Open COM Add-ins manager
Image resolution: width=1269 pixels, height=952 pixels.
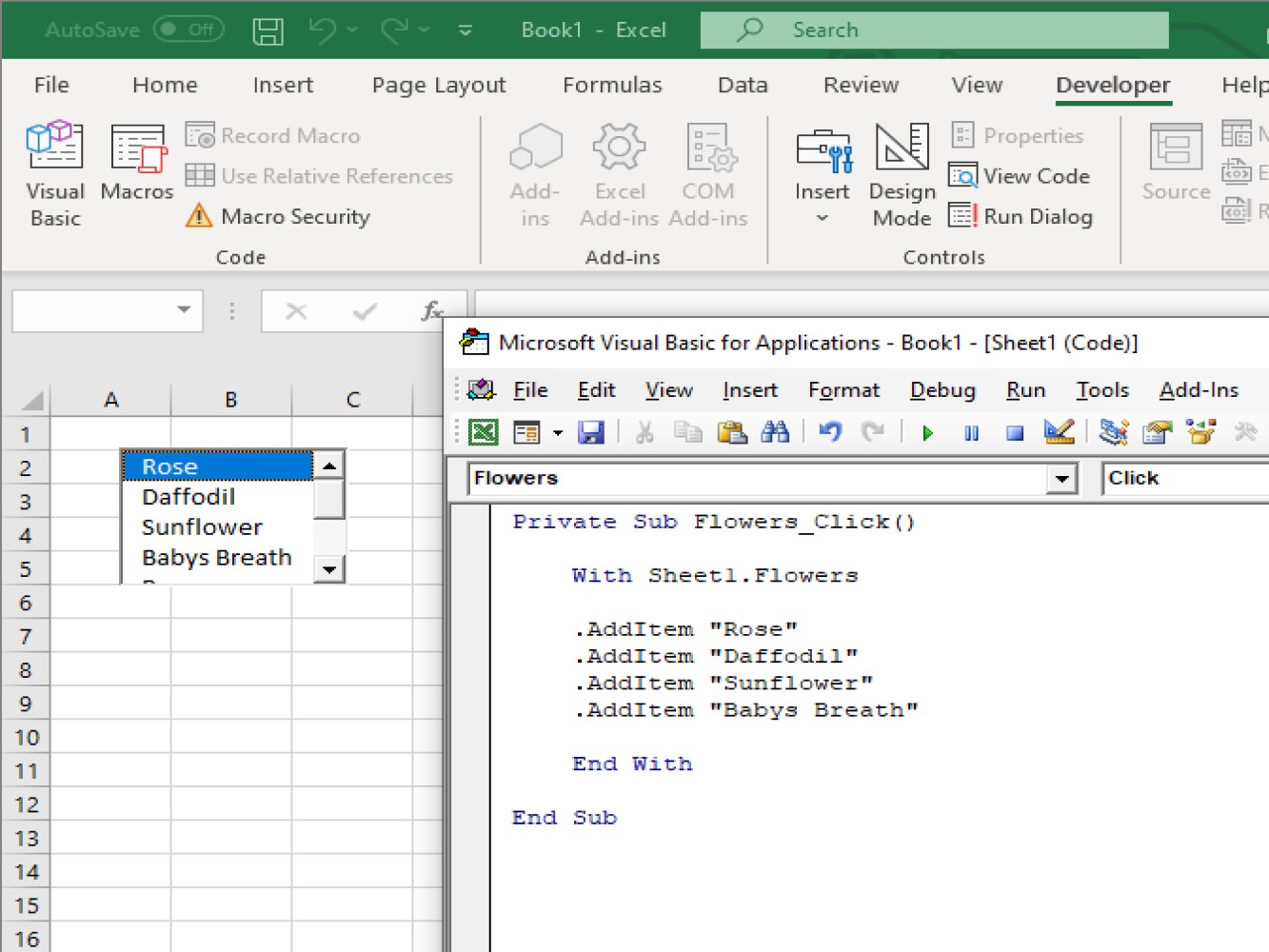pos(708,175)
